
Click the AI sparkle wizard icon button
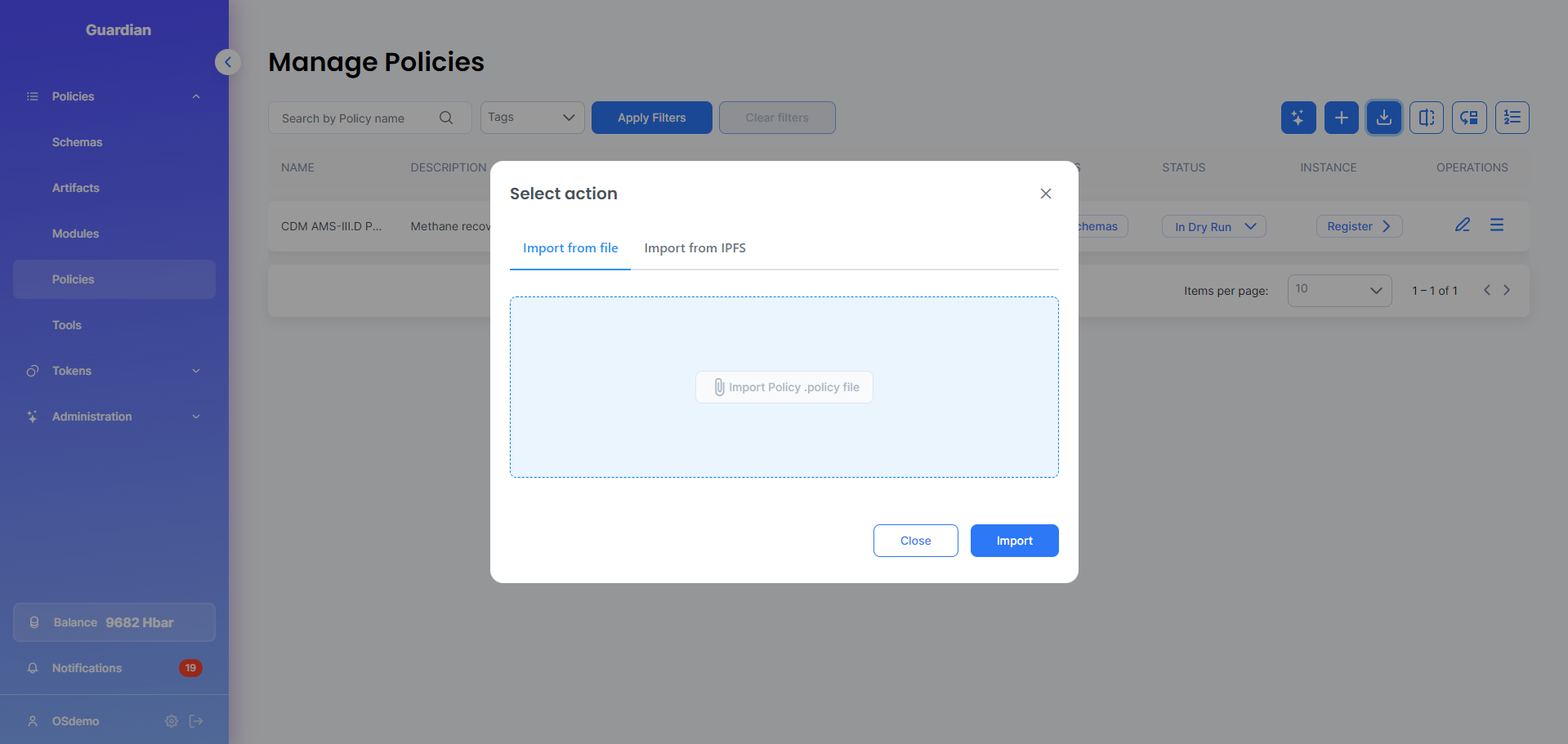tap(1298, 118)
